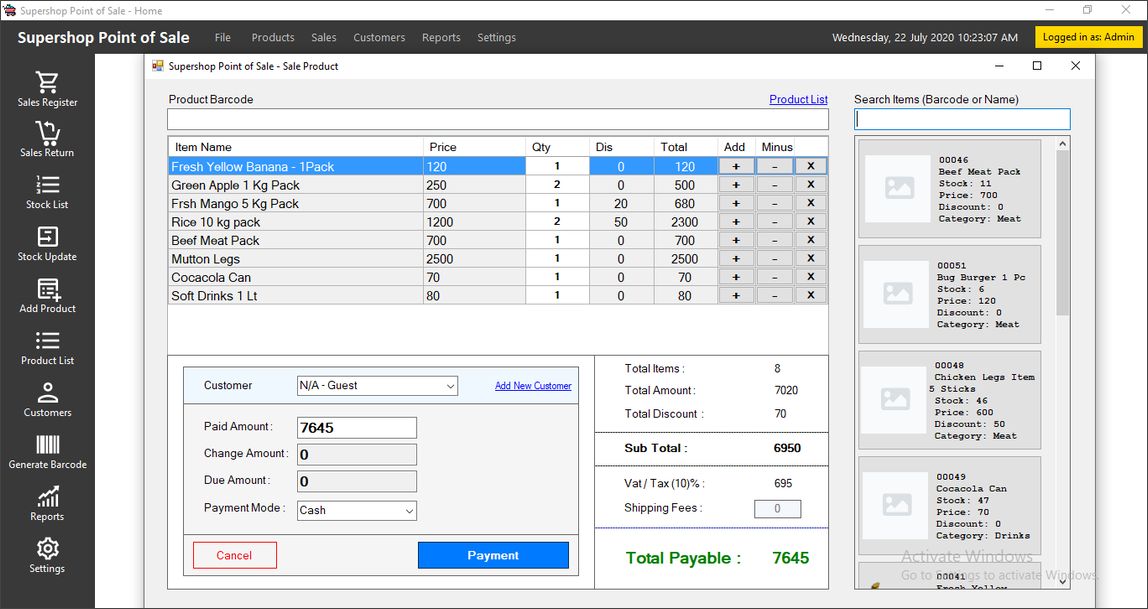This screenshot has width=1148, height=609.
Task: Open the Customers sidebar icon
Action: pyautogui.click(x=47, y=394)
